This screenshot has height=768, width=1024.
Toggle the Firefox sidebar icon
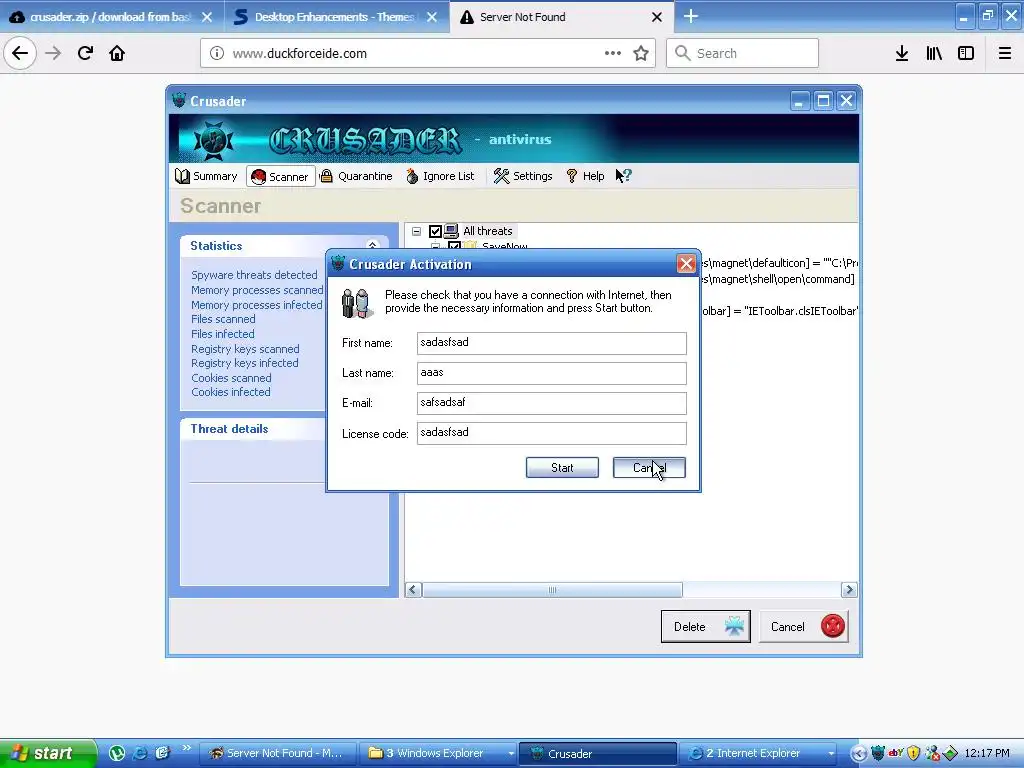pyautogui.click(x=966, y=54)
